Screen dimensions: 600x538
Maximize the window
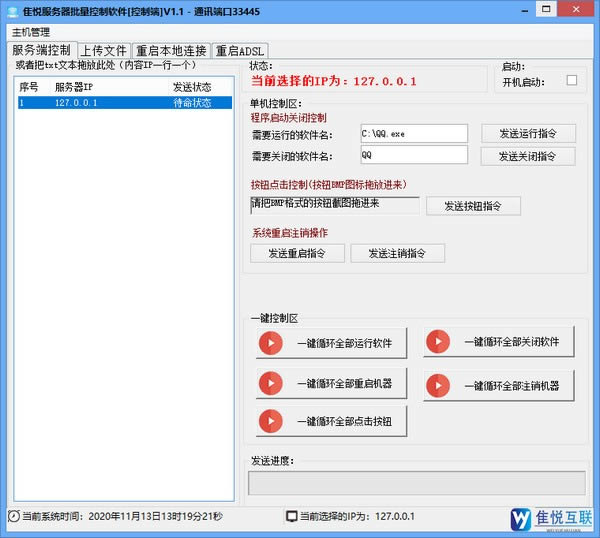click(x=546, y=9)
